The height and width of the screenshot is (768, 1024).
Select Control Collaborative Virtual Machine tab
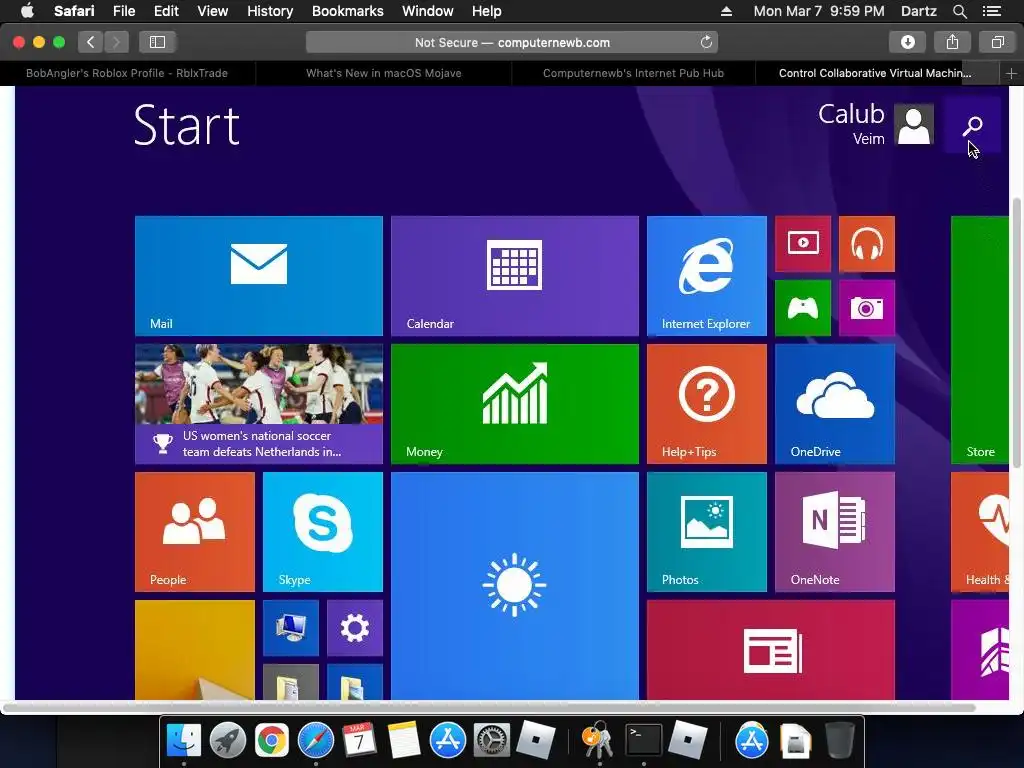point(875,73)
